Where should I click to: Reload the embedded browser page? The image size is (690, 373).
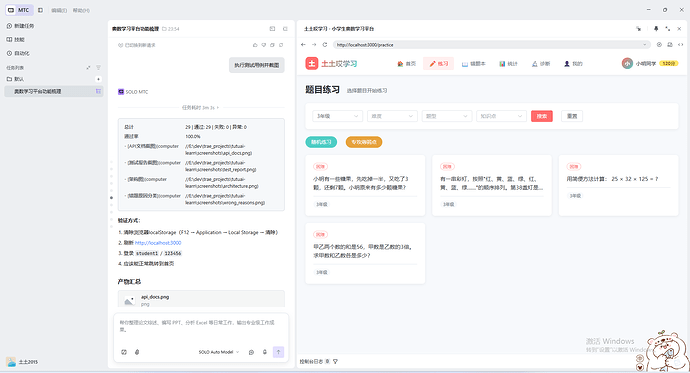coord(325,44)
